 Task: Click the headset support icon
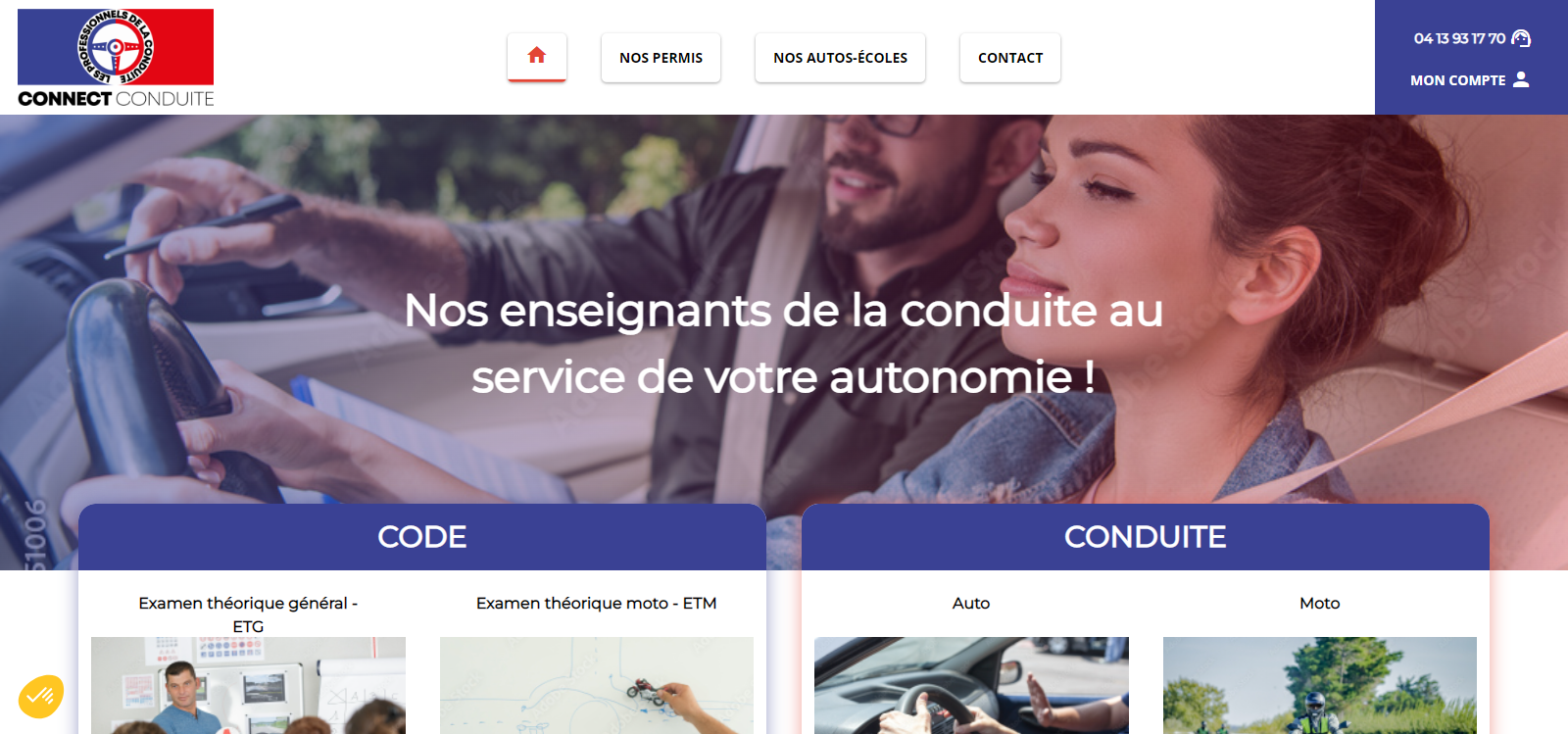click(x=1521, y=38)
